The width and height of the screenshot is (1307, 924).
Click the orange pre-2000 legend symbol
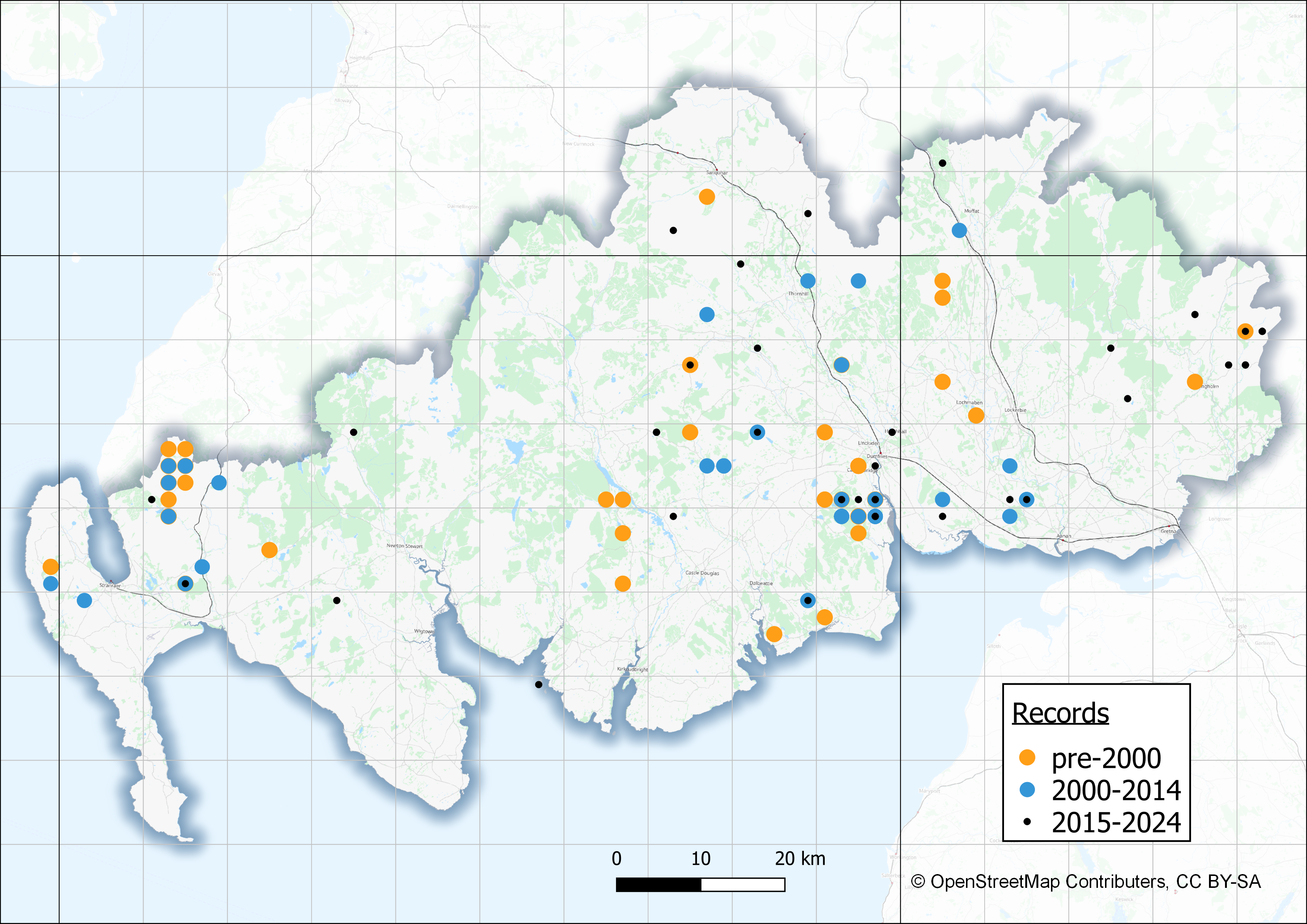tap(1027, 757)
